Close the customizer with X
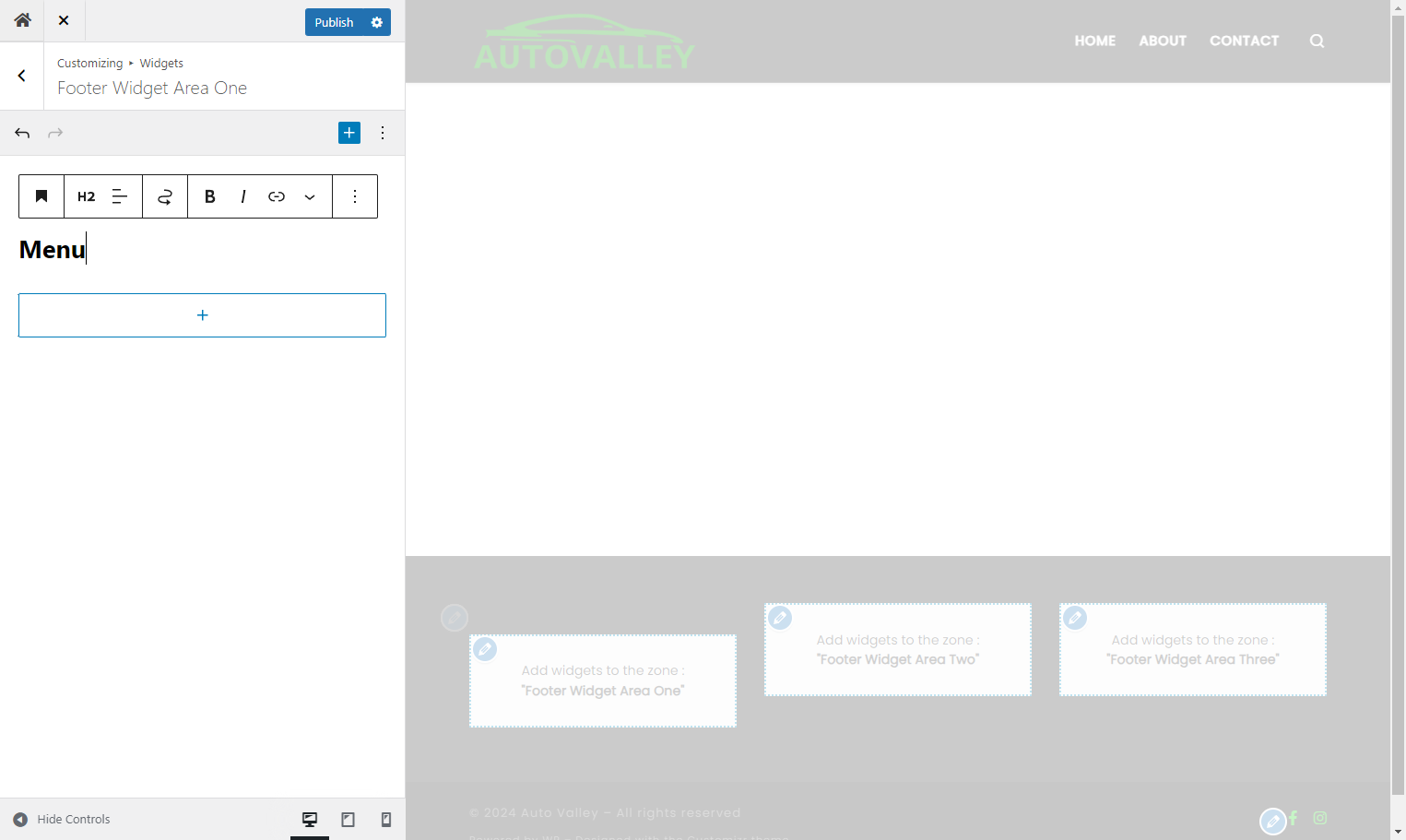Image resolution: width=1406 pixels, height=840 pixels. pyautogui.click(x=64, y=20)
